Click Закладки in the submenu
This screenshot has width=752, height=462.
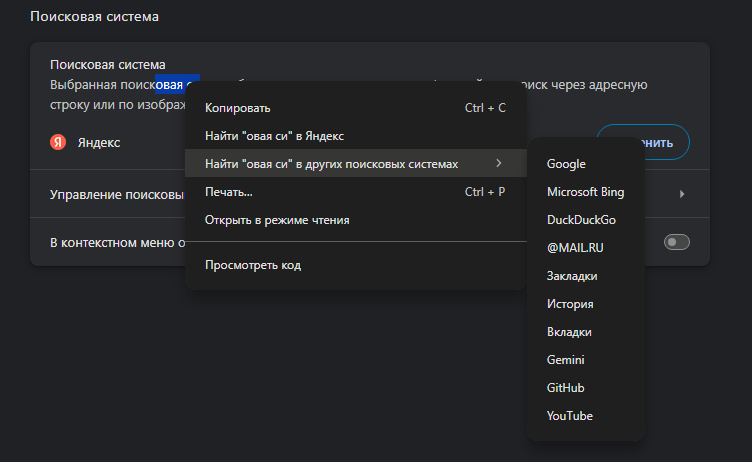[x=572, y=276]
